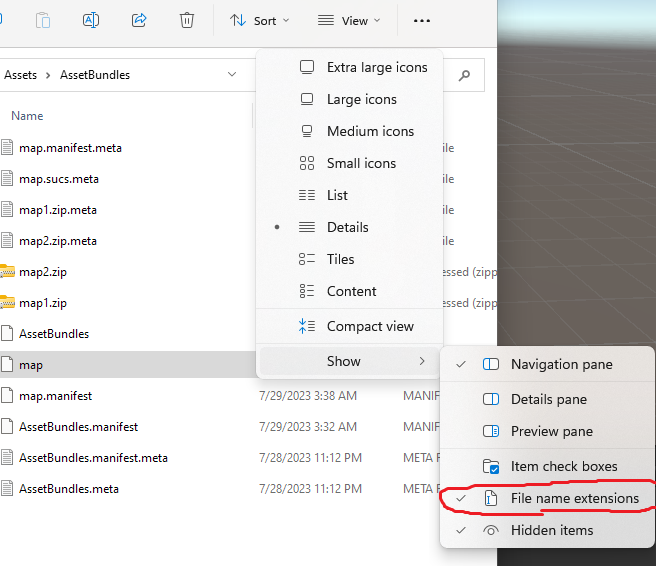
Task: Click the Rename icon in toolbar
Action: [x=91, y=20]
